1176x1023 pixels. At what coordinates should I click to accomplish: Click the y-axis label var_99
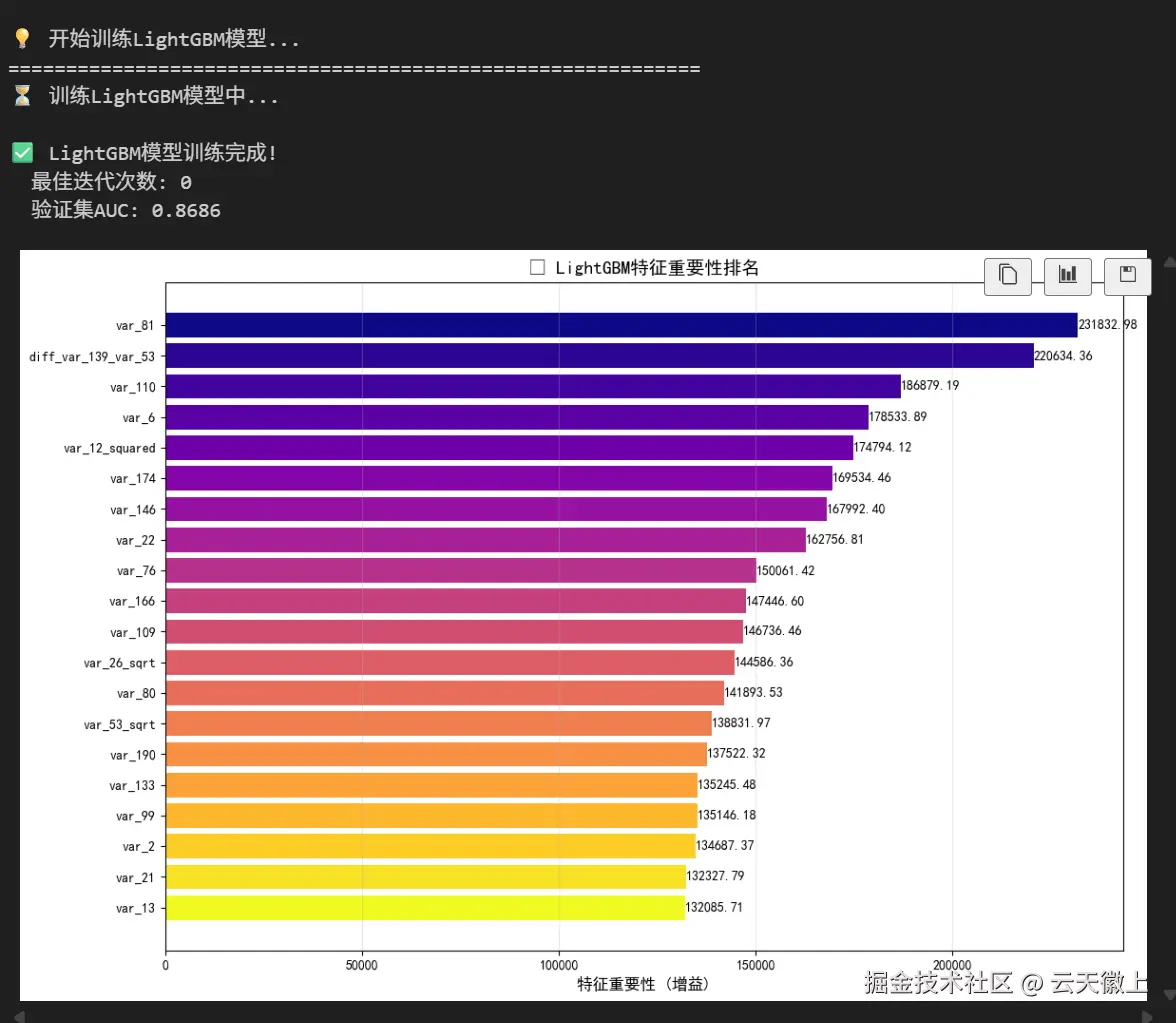pyautogui.click(x=135, y=816)
